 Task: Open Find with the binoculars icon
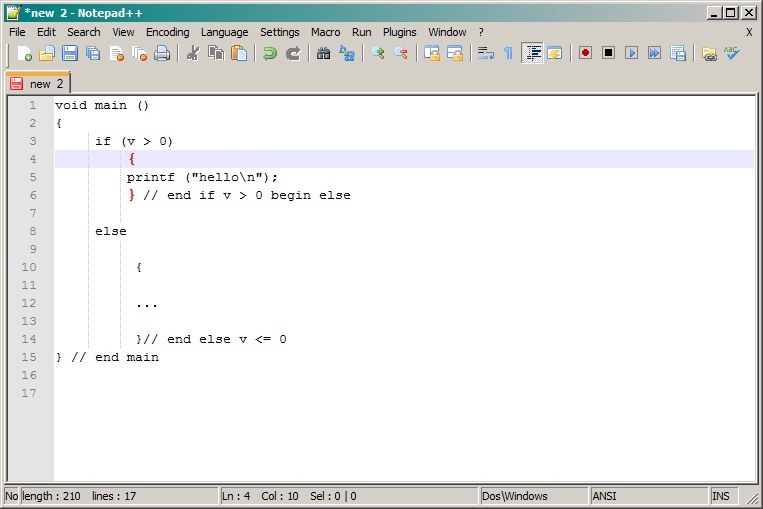coord(324,53)
